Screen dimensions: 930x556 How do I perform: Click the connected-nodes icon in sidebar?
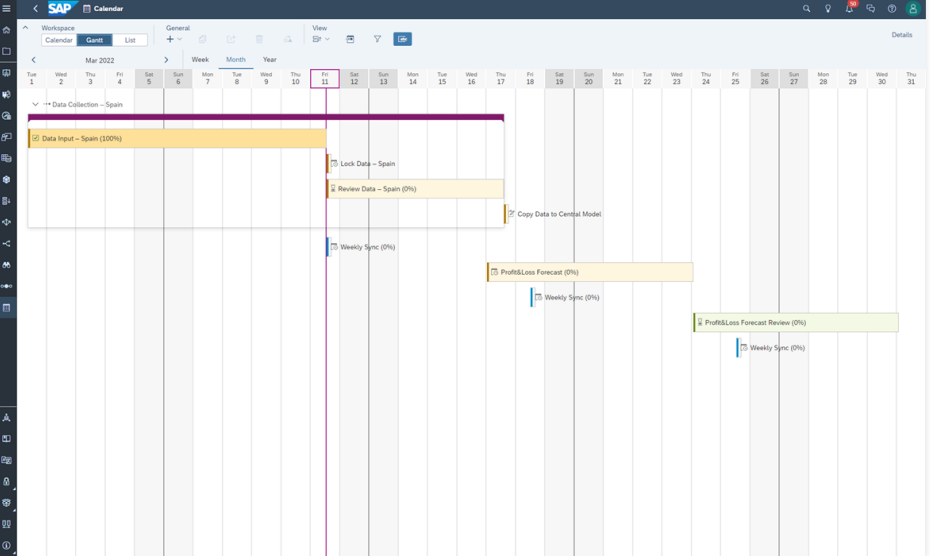[7, 244]
